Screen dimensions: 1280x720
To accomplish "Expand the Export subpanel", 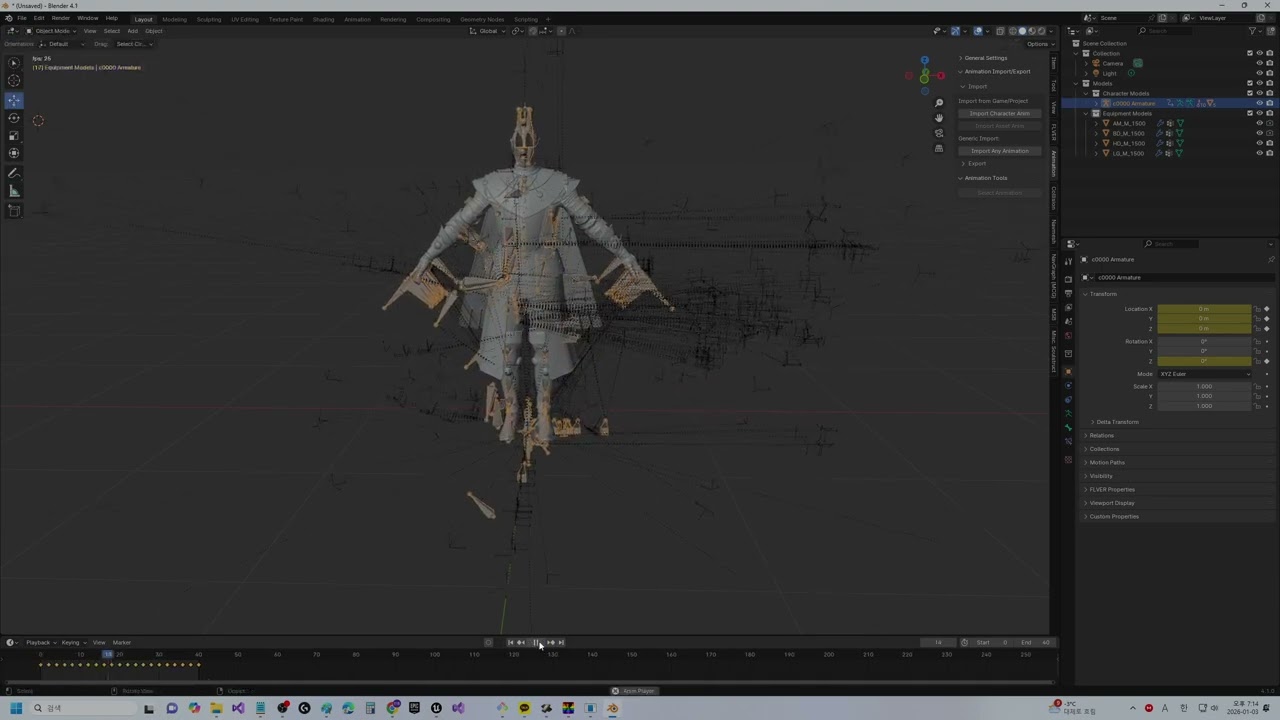I will click(975, 164).
